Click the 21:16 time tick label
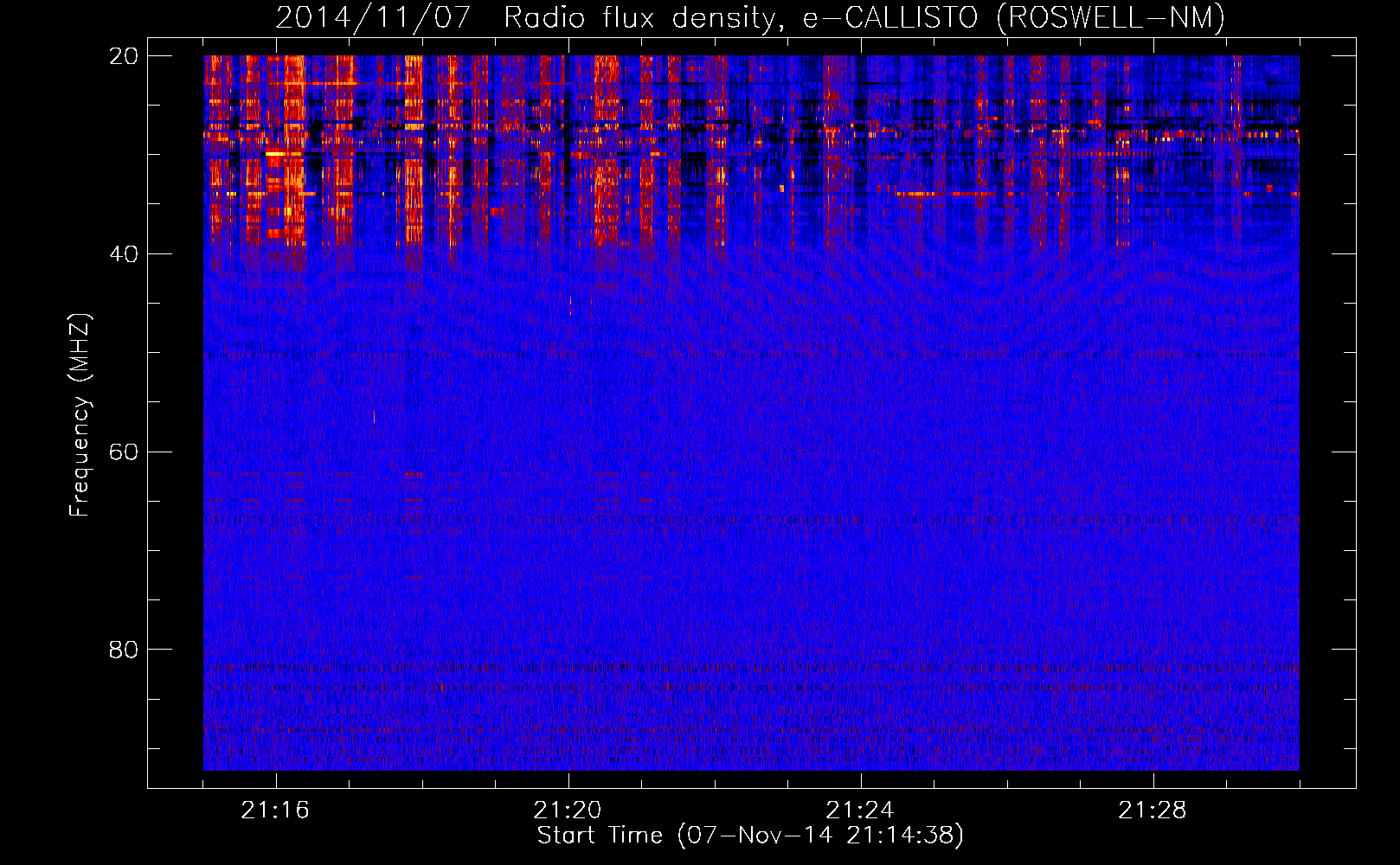The image size is (1400, 865). point(275,811)
